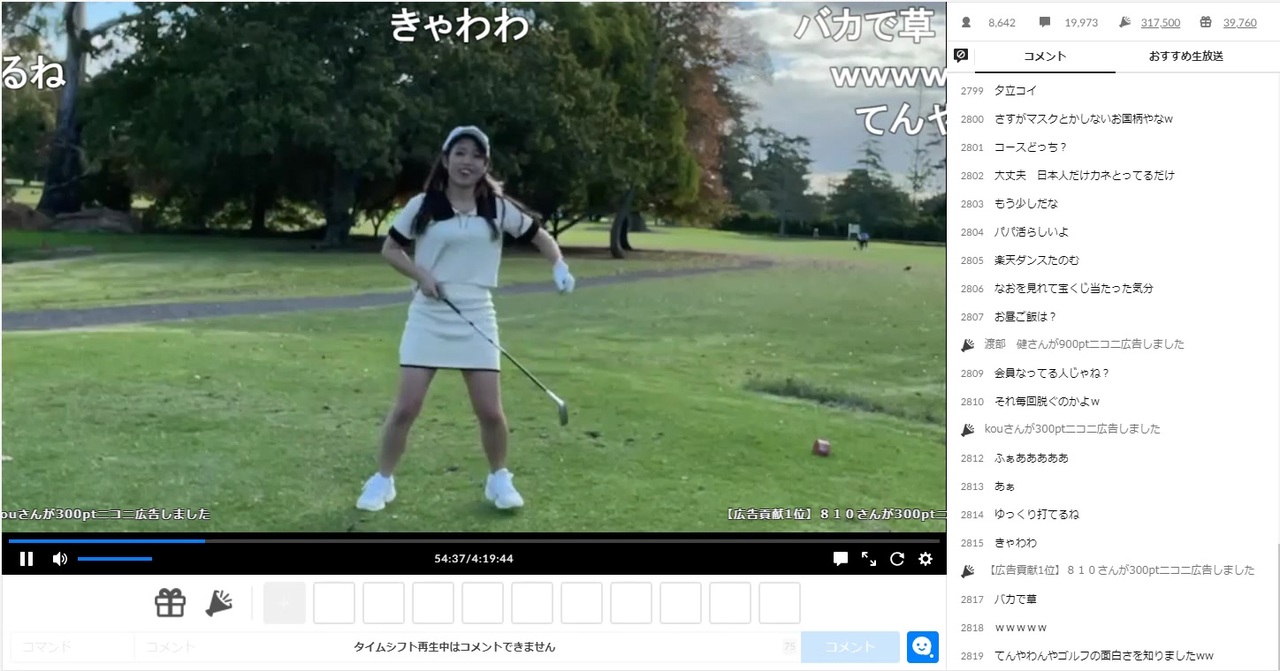This screenshot has width=1280, height=671.
Task: Click the comment panel toggle icon
Action: click(961, 56)
